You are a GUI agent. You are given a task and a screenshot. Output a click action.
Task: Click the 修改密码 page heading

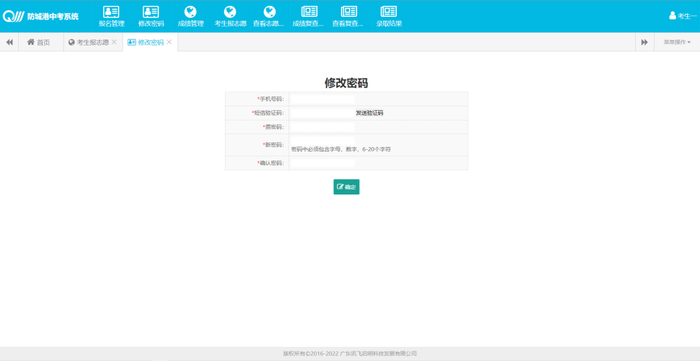[346, 83]
